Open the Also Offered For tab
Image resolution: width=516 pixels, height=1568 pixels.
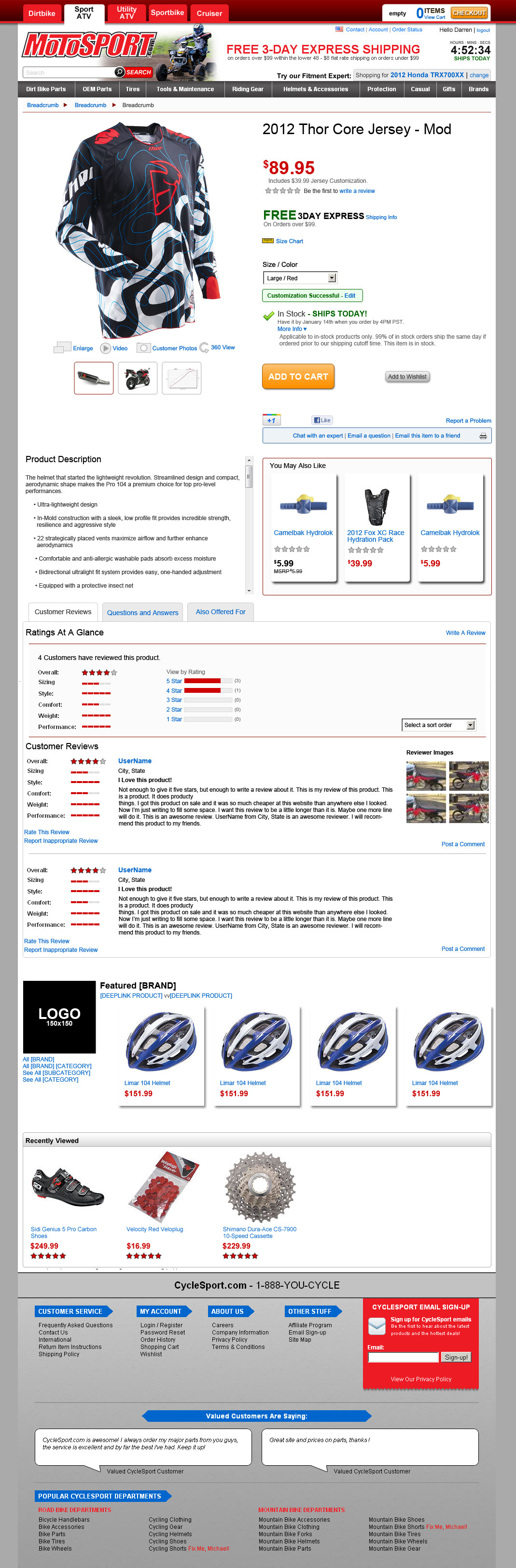click(220, 612)
